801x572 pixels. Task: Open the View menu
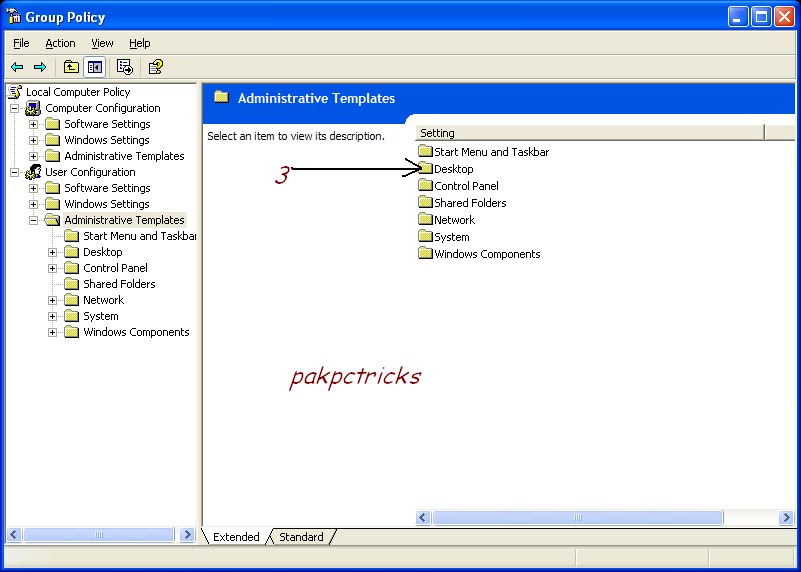tap(102, 43)
